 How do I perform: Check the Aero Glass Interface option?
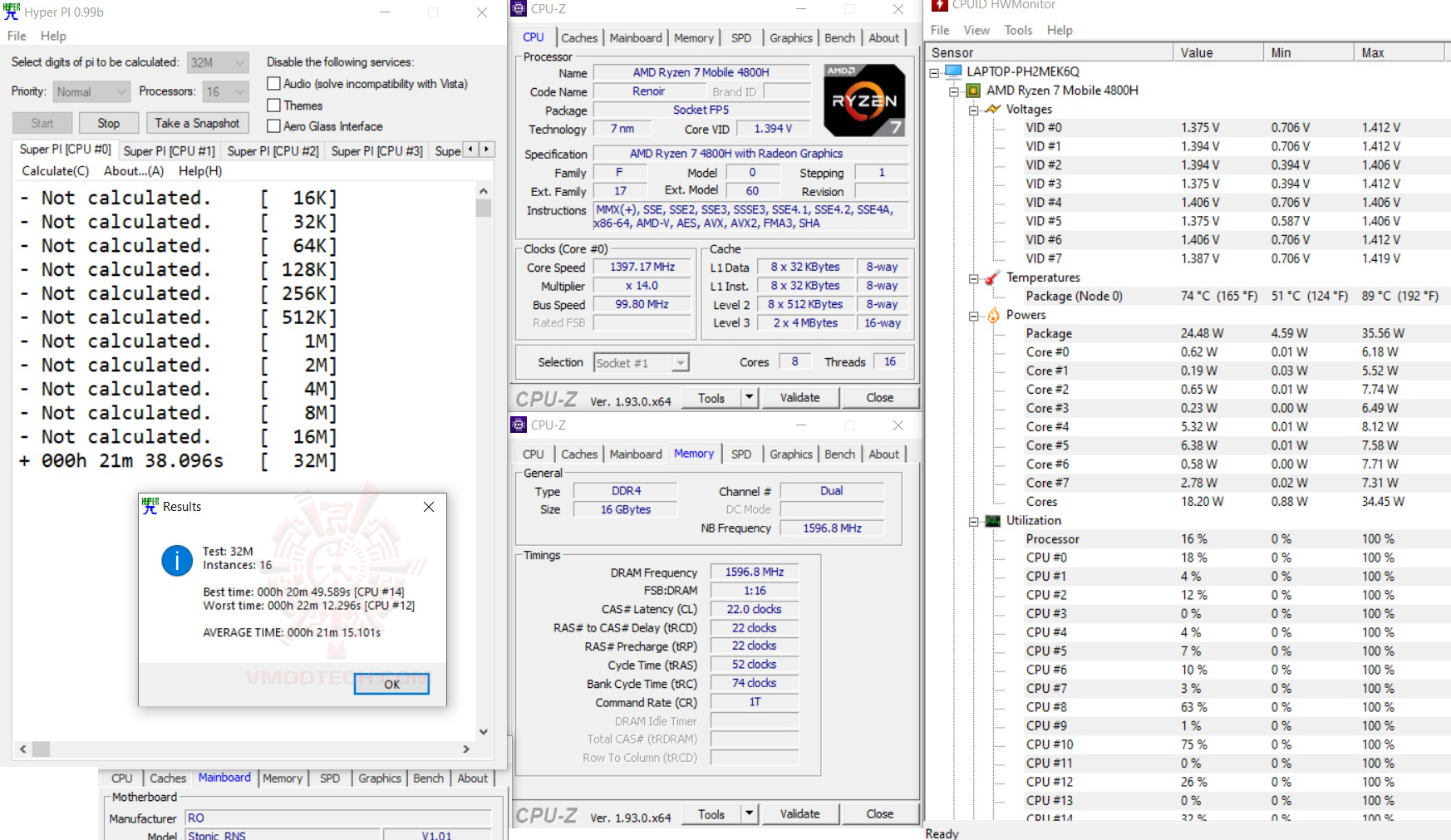pyautogui.click(x=273, y=126)
